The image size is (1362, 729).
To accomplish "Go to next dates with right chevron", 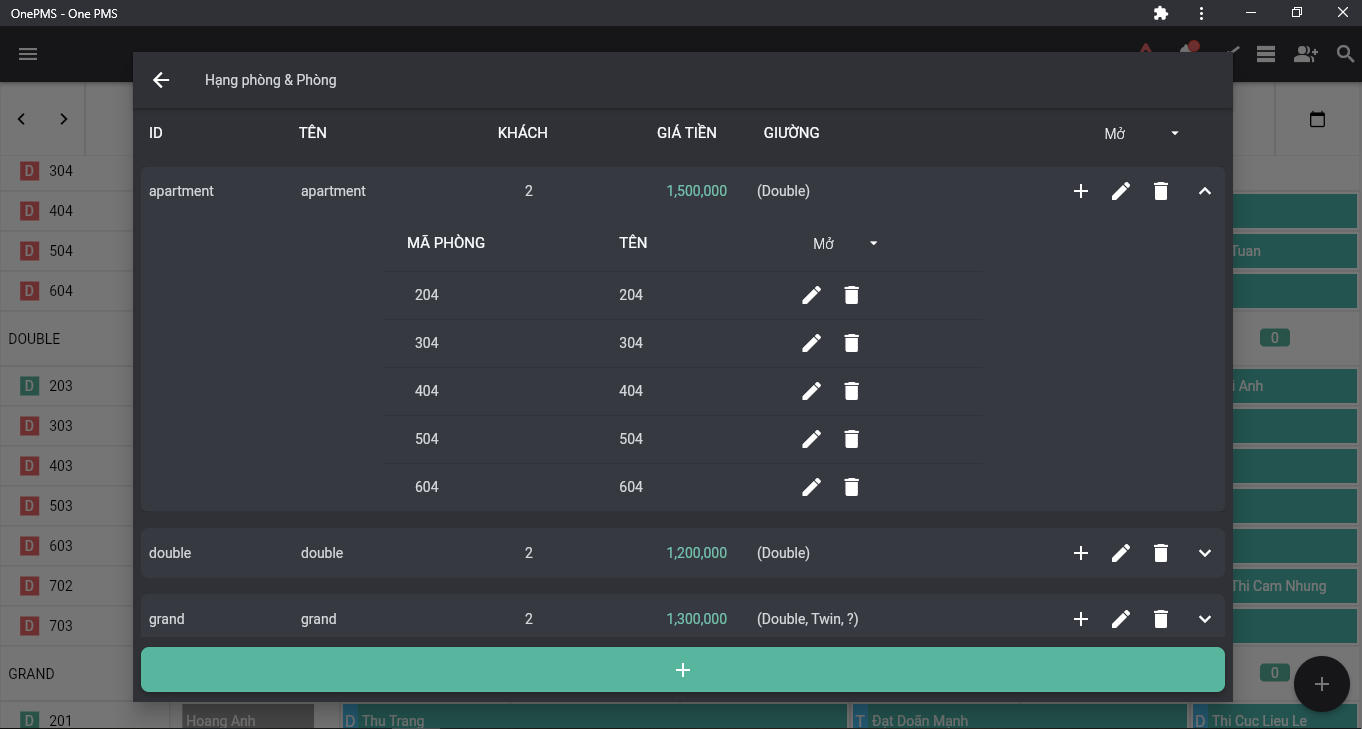I will pos(63,119).
